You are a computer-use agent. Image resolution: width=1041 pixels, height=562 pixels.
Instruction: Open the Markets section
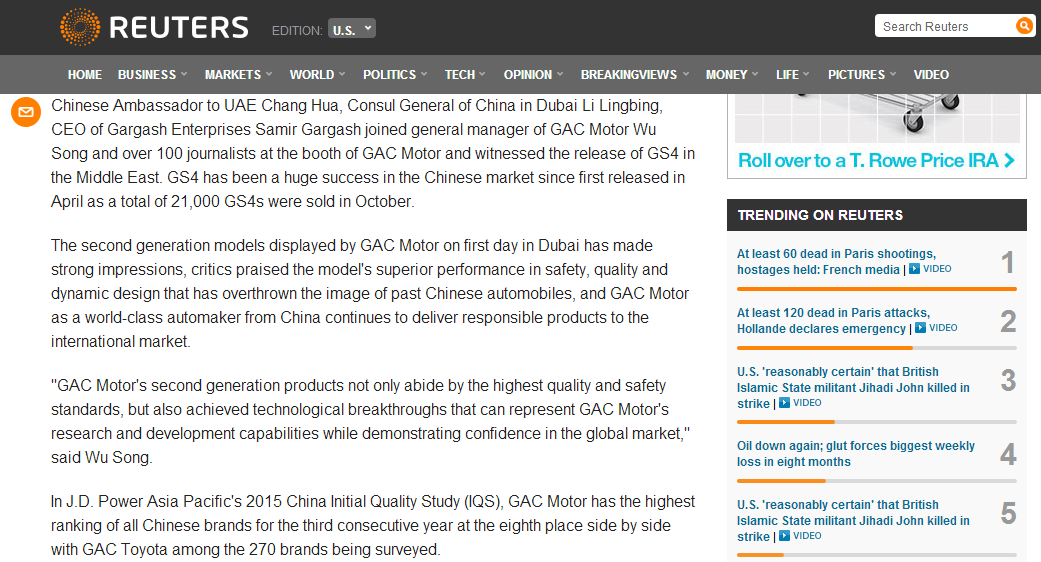tap(232, 75)
